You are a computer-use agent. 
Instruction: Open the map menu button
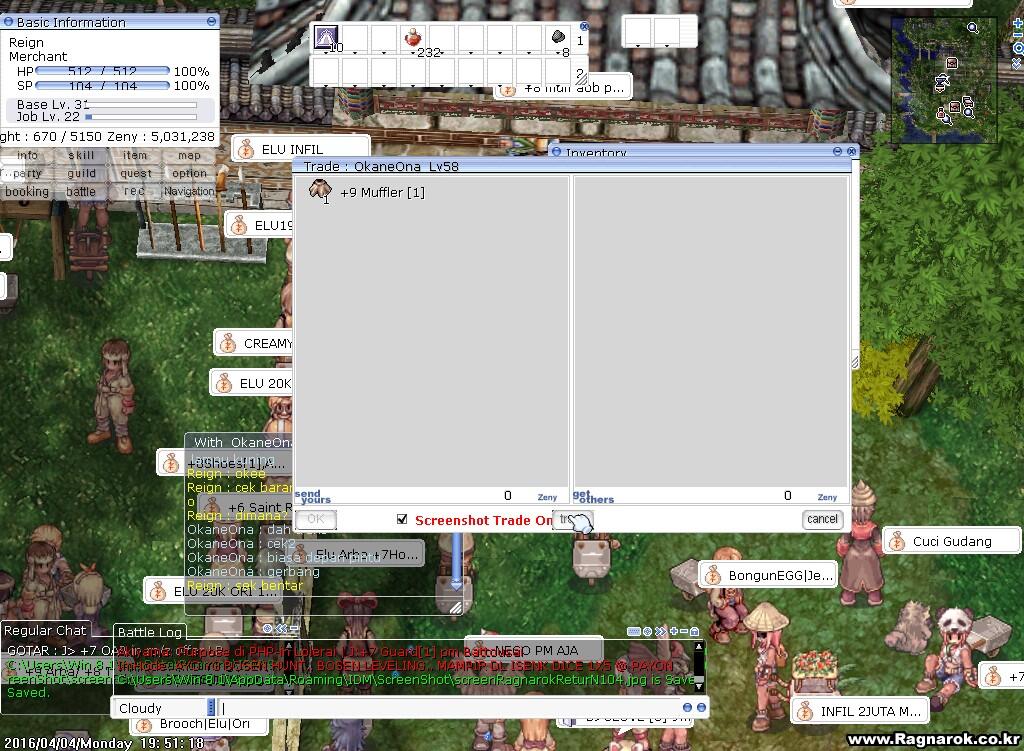pos(189,155)
